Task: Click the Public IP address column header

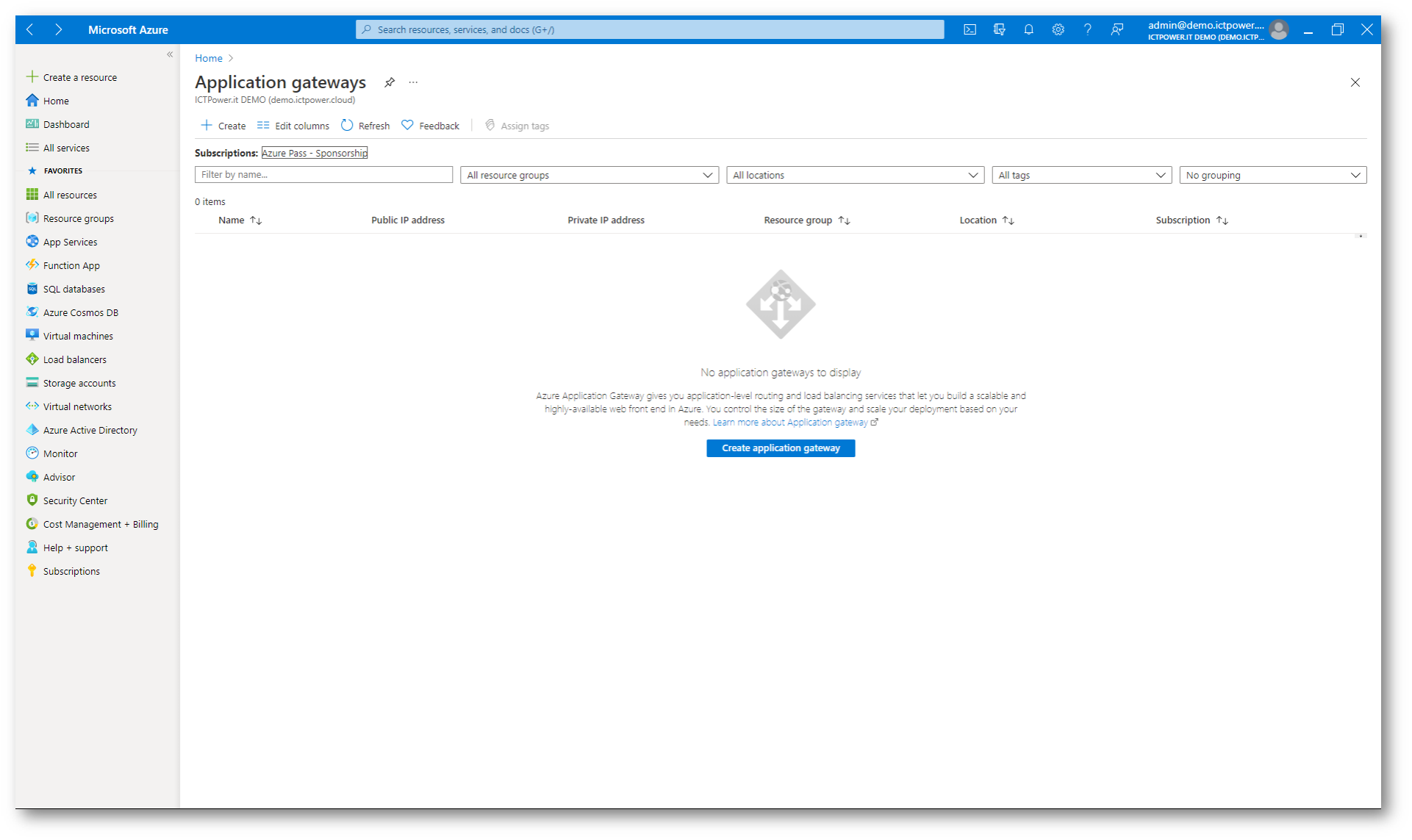Action: (x=408, y=220)
